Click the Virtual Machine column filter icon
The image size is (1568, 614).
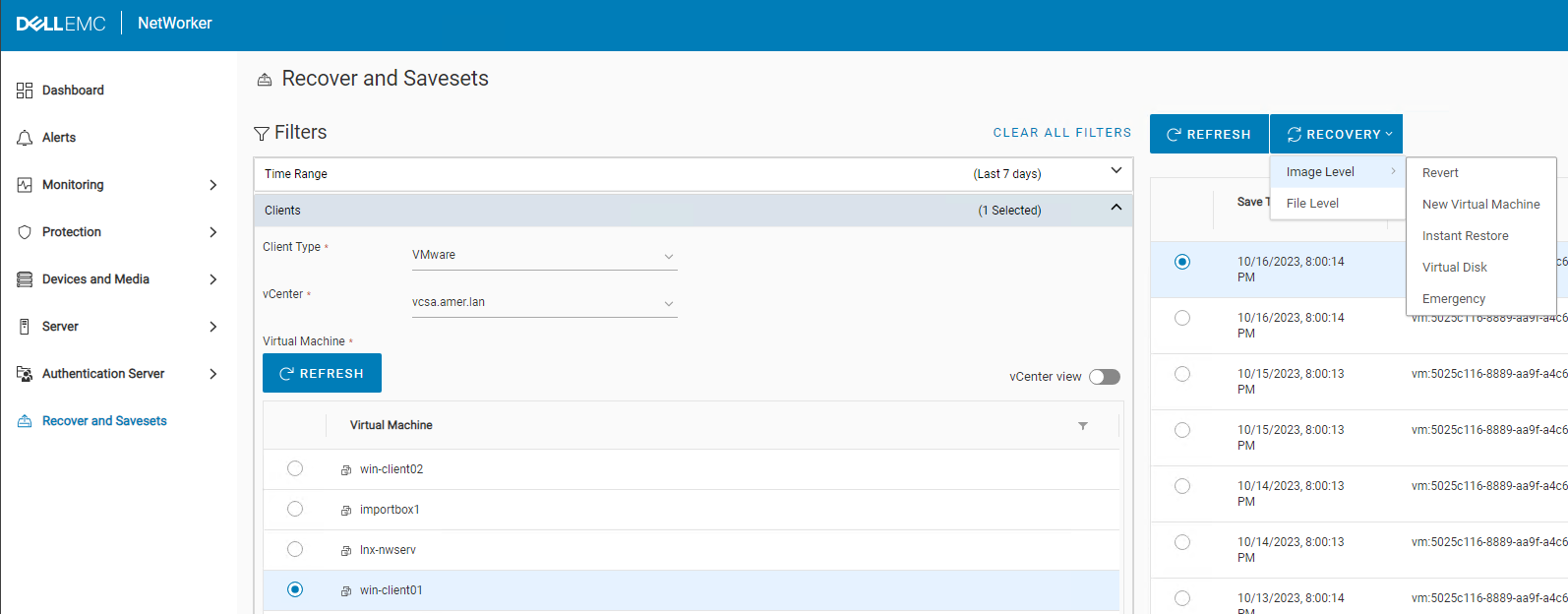pos(1083,426)
